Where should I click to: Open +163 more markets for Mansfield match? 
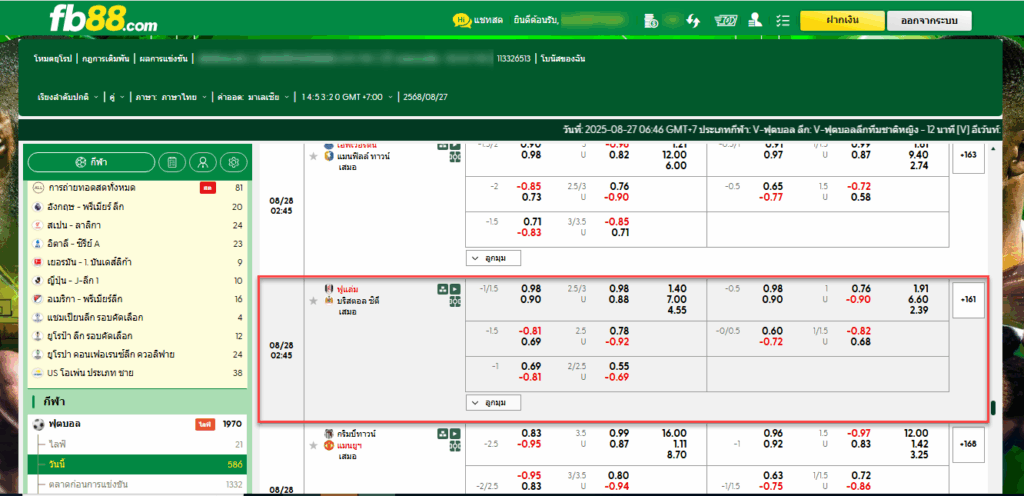(x=968, y=155)
